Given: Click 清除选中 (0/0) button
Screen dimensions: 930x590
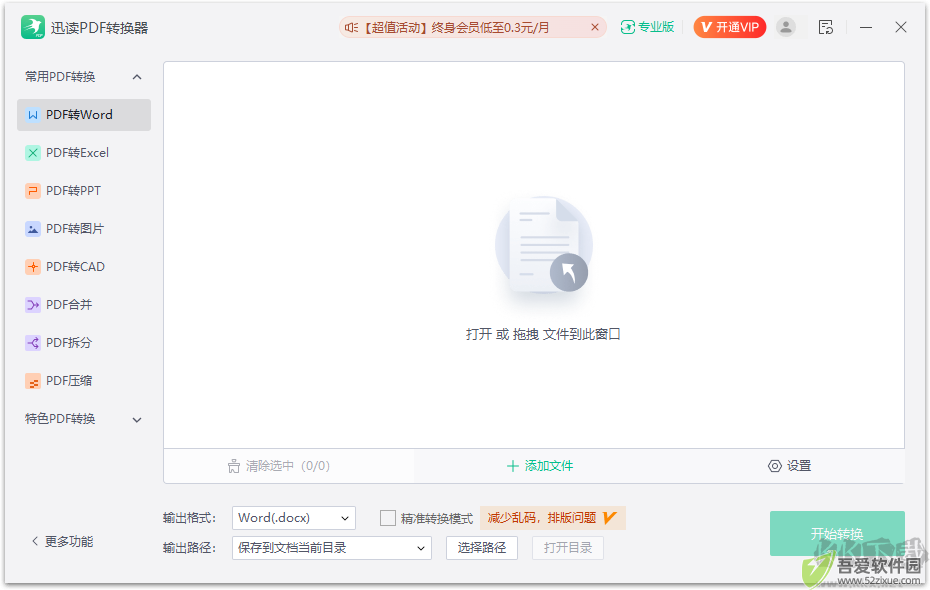Looking at the screenshot, I should click(278, 466).
